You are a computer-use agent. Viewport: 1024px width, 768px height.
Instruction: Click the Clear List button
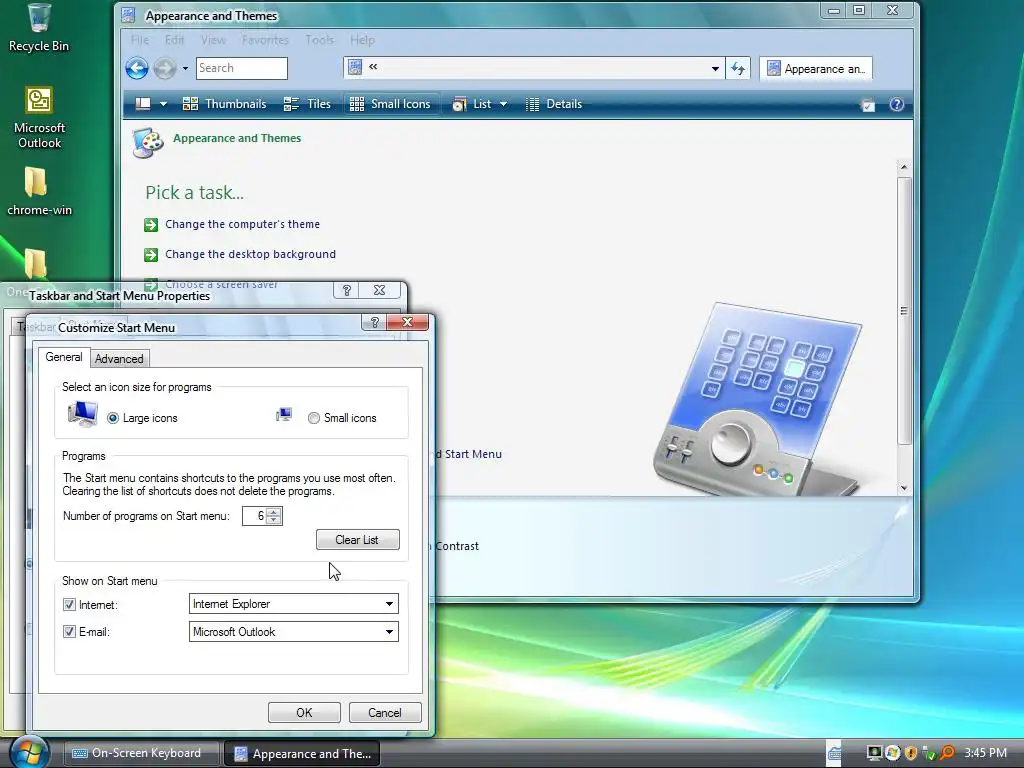click(x=358, y=540)
